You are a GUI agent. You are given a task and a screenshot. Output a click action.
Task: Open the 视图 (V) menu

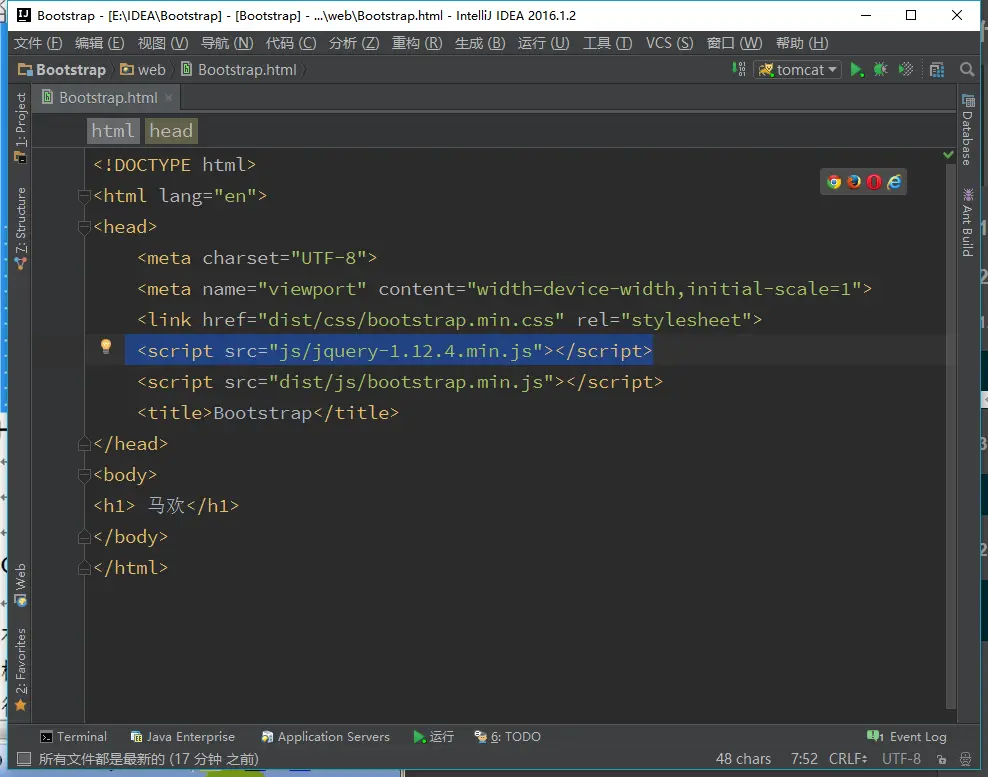(163, 43)
